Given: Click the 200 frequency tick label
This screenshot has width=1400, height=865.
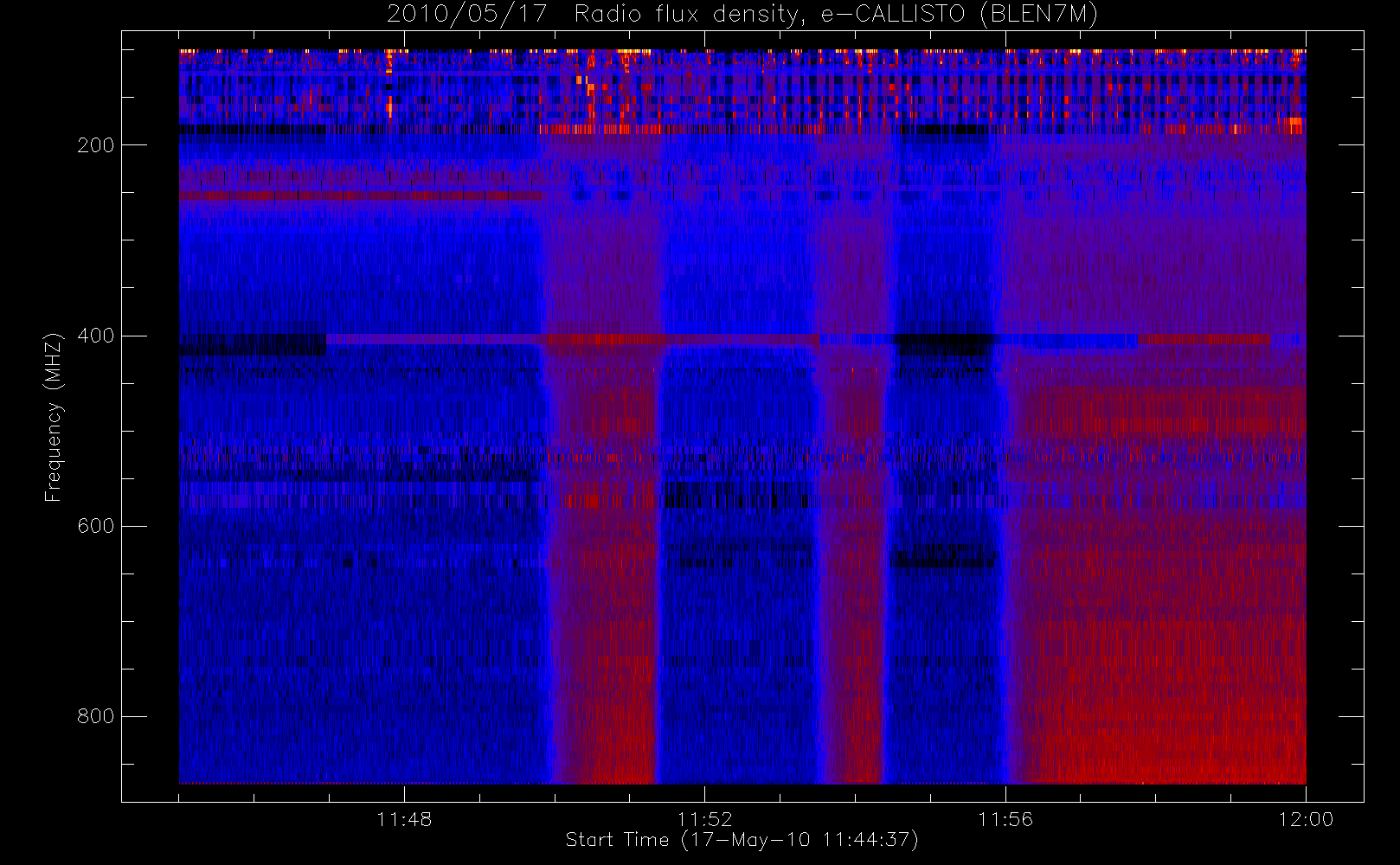Looking at the screenshot, I should tap(95, 145).
